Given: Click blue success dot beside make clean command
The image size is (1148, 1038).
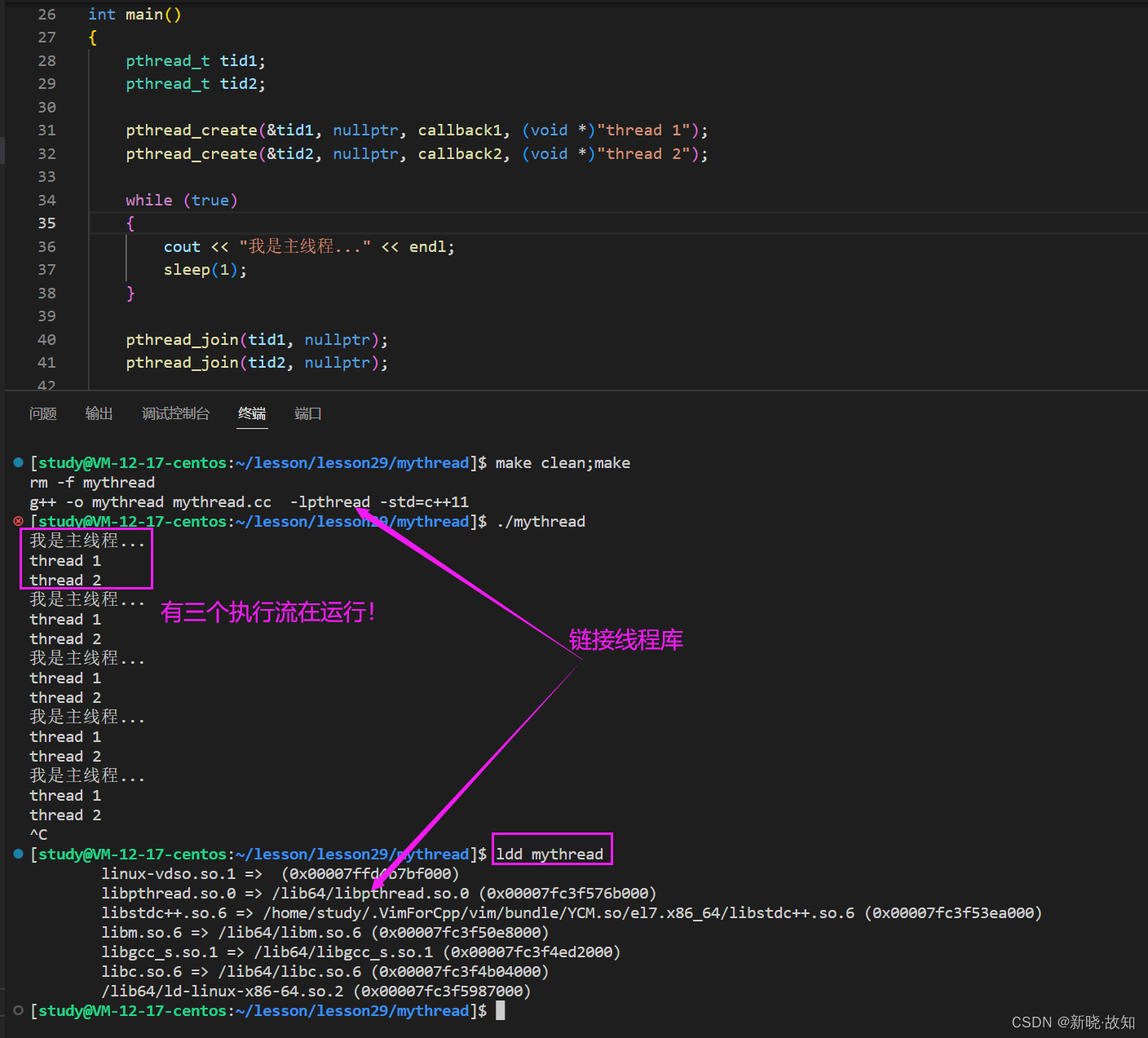Looking at the screenshot, I should 19,463.
